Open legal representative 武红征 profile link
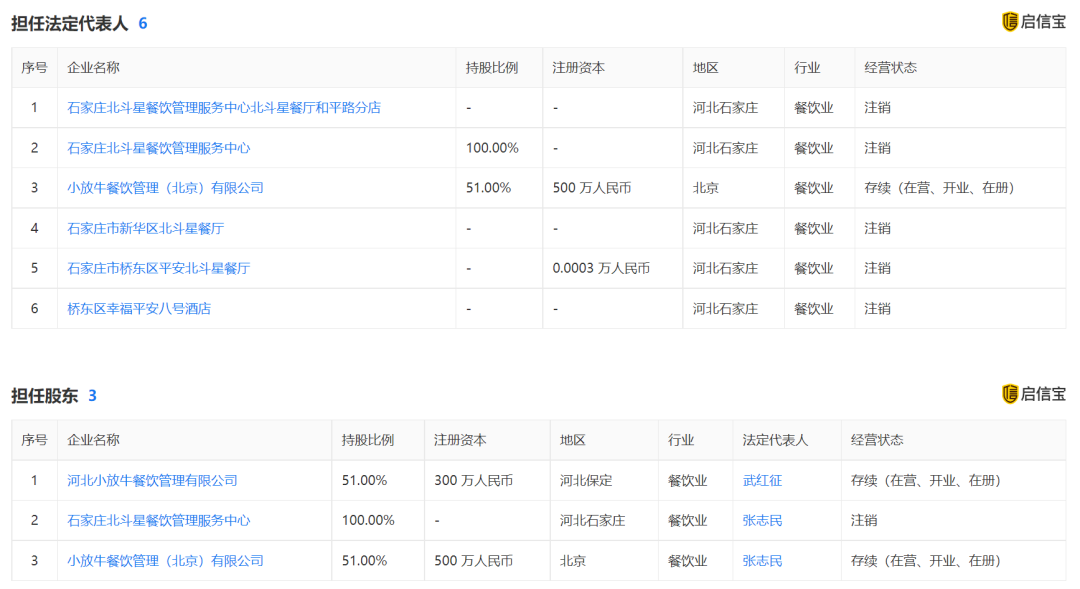Viewport: 1080px width, 589px height. [x=762, y=480]
